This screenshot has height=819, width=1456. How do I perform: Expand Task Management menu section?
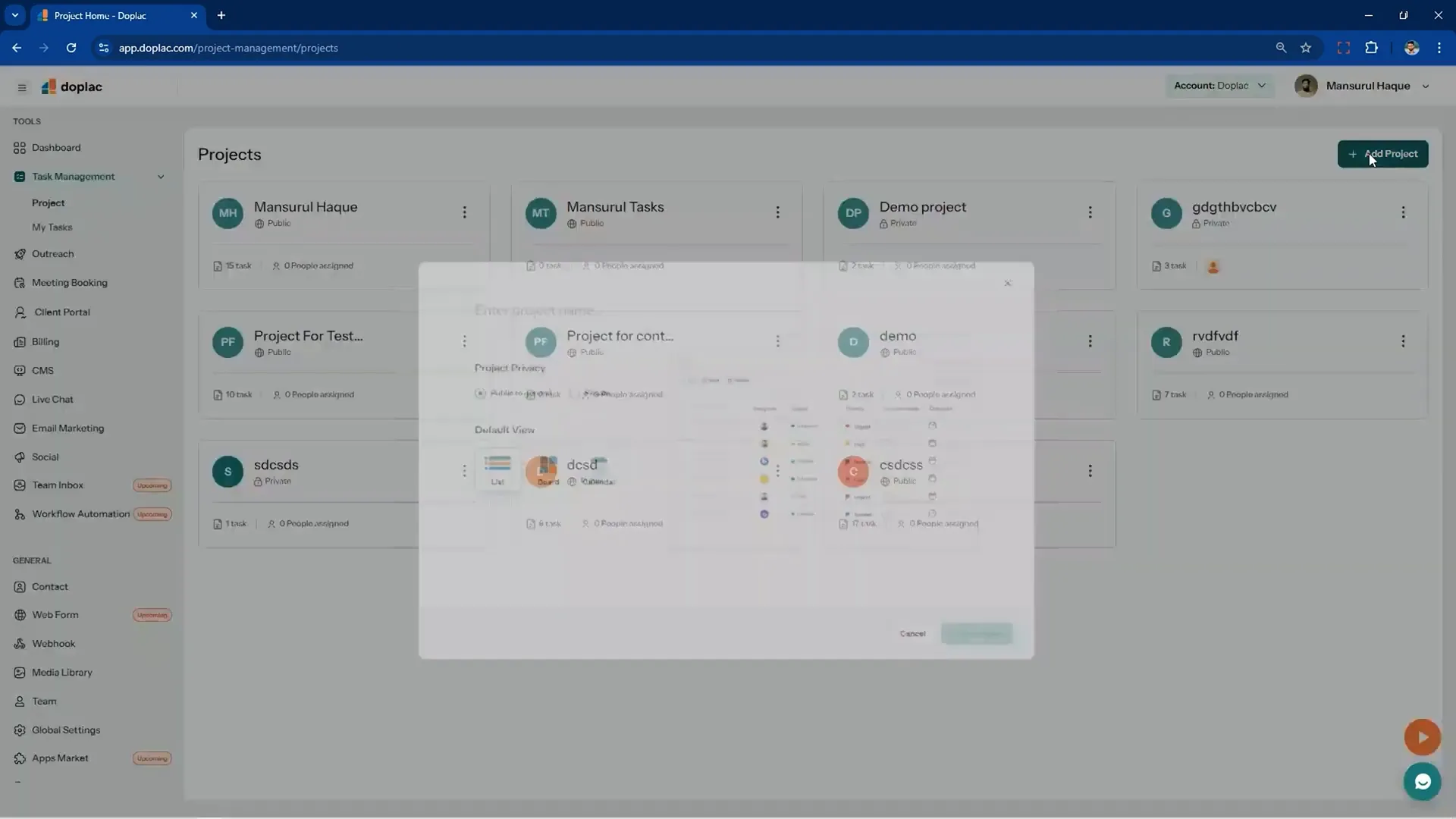click(x=159, y=176)
